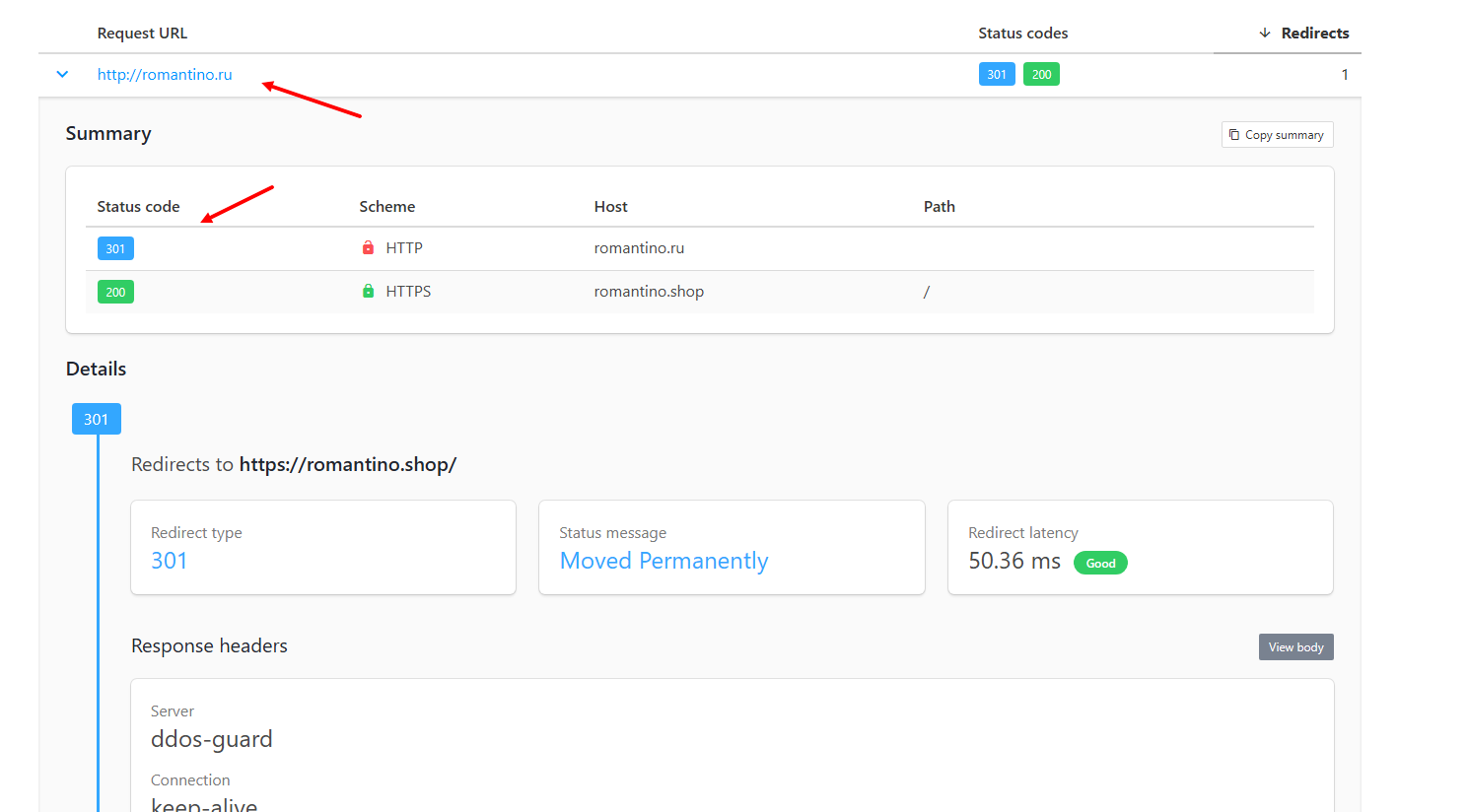Click the copy icon in Copy summary
Screen dimensions: 1468x812
[1234, 135]
